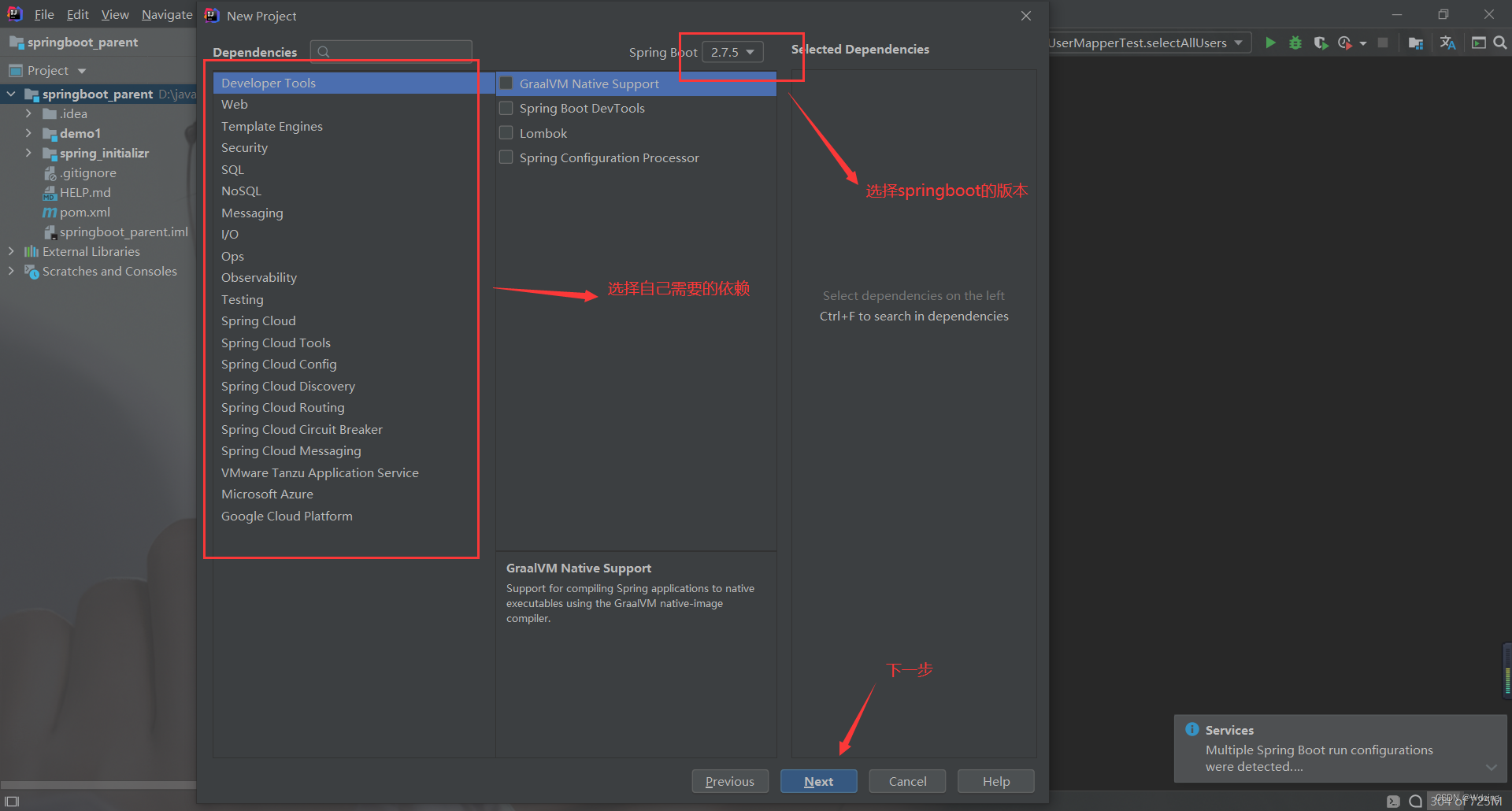1512x811 pixels.
Task: Click the Cancel button
Action: (907, 781)
